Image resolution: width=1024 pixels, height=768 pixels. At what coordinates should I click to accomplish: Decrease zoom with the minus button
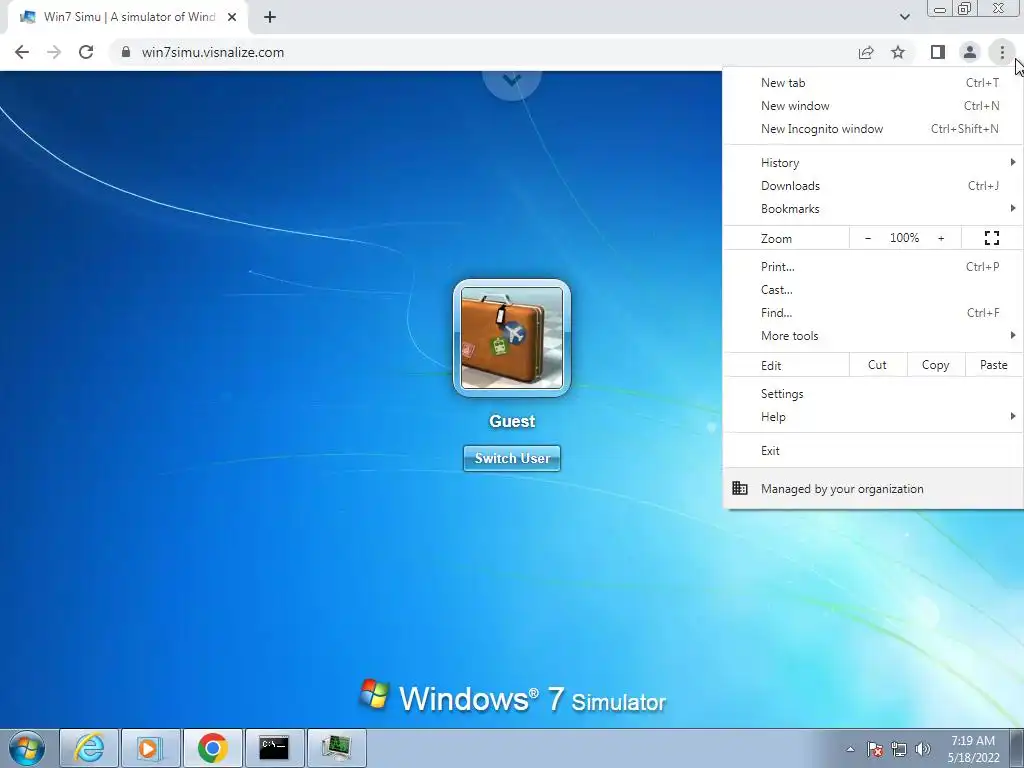pyautogui.click(x=867, y=238)
